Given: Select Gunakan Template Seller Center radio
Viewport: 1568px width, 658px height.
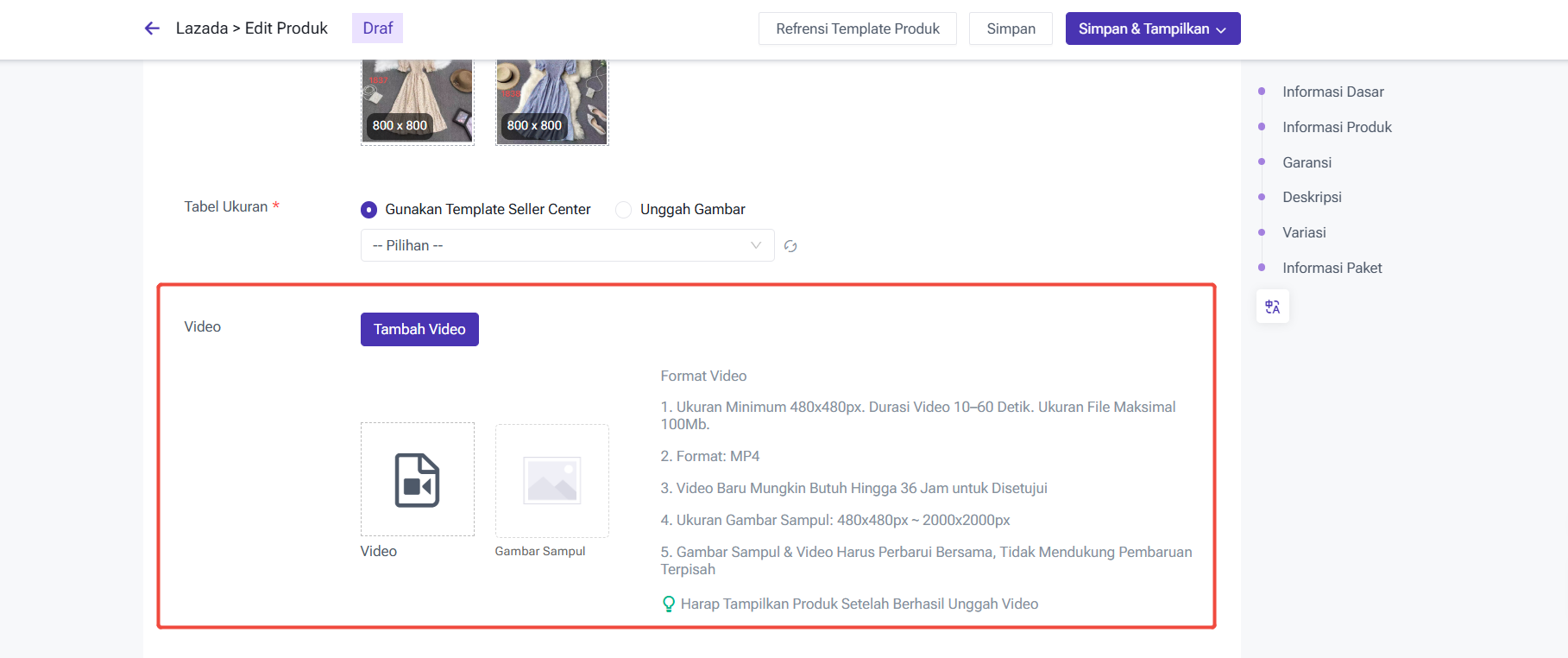Looking at the screenshot, I should (369, 210).
